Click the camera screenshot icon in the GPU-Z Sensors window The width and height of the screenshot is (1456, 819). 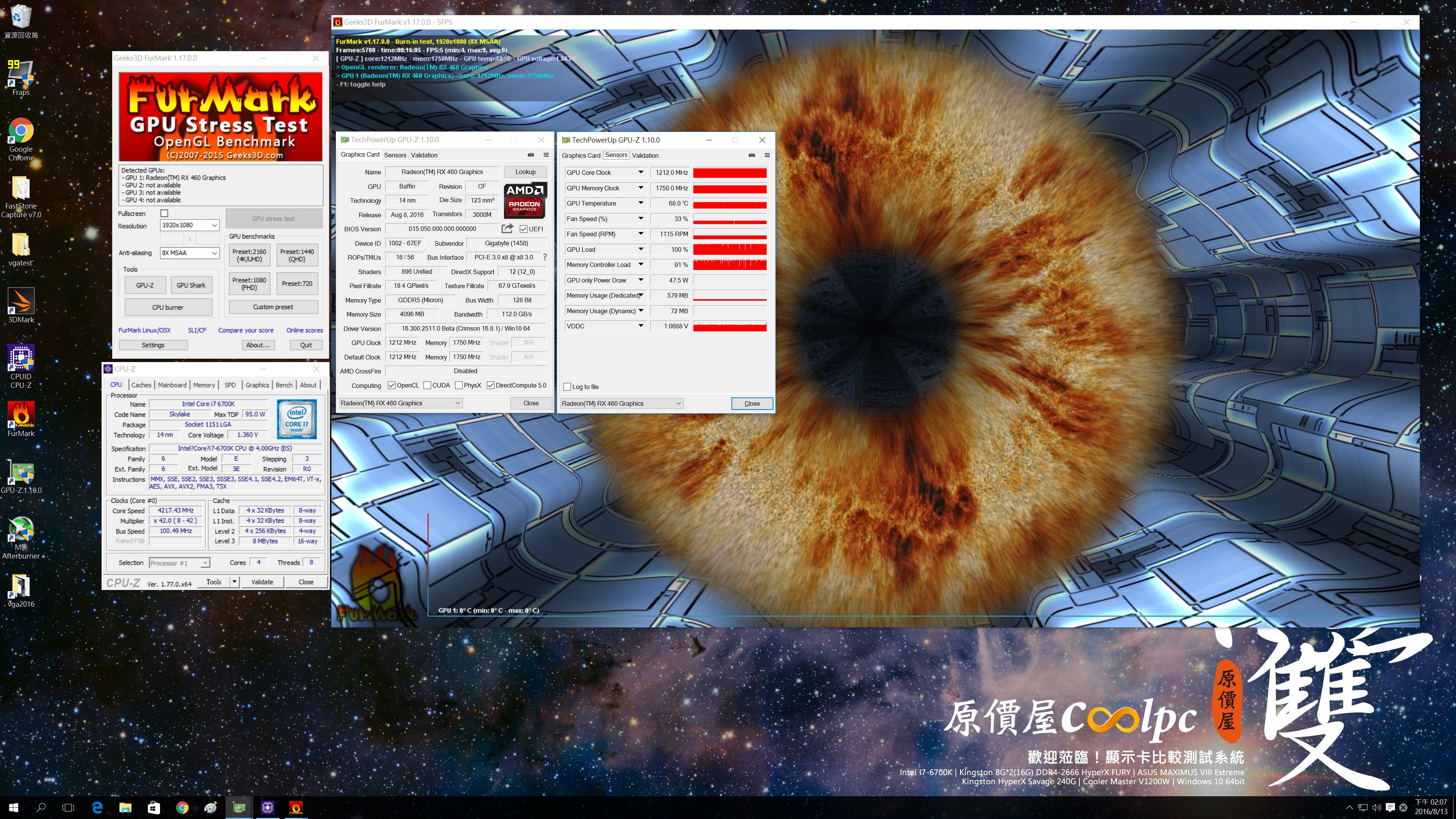(752, 155)
